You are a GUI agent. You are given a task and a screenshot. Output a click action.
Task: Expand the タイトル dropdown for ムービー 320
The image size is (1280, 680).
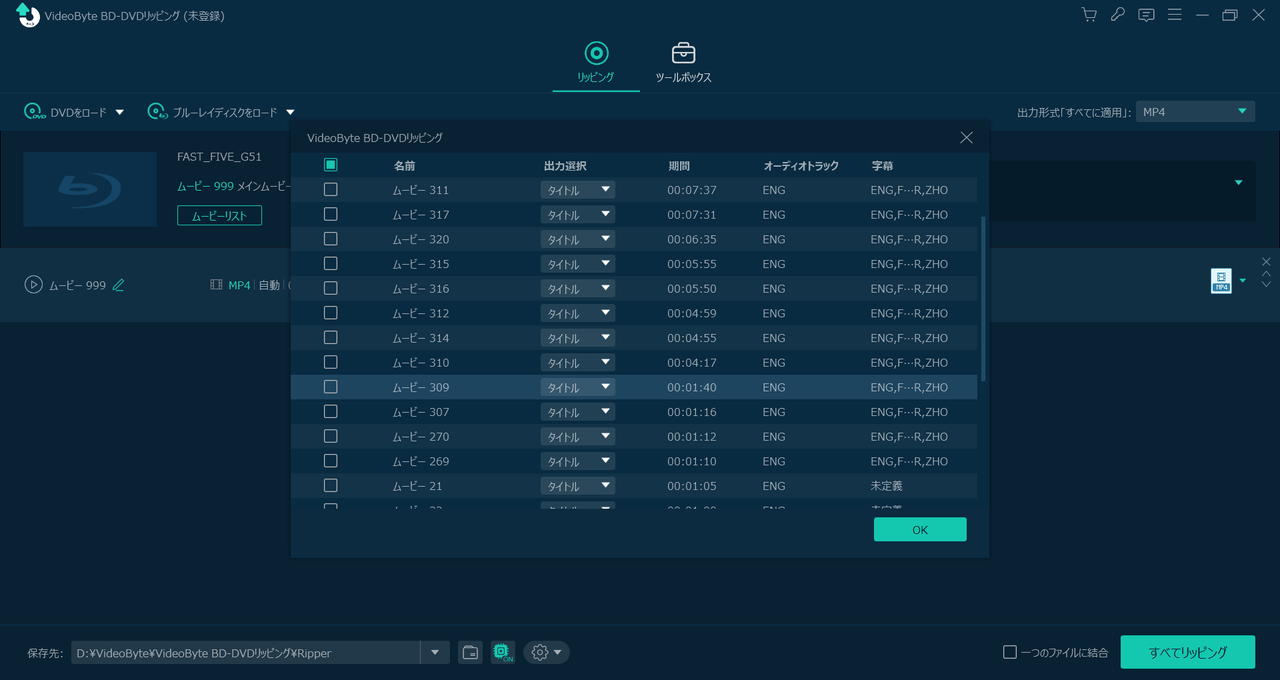click(x=577, y=240)
